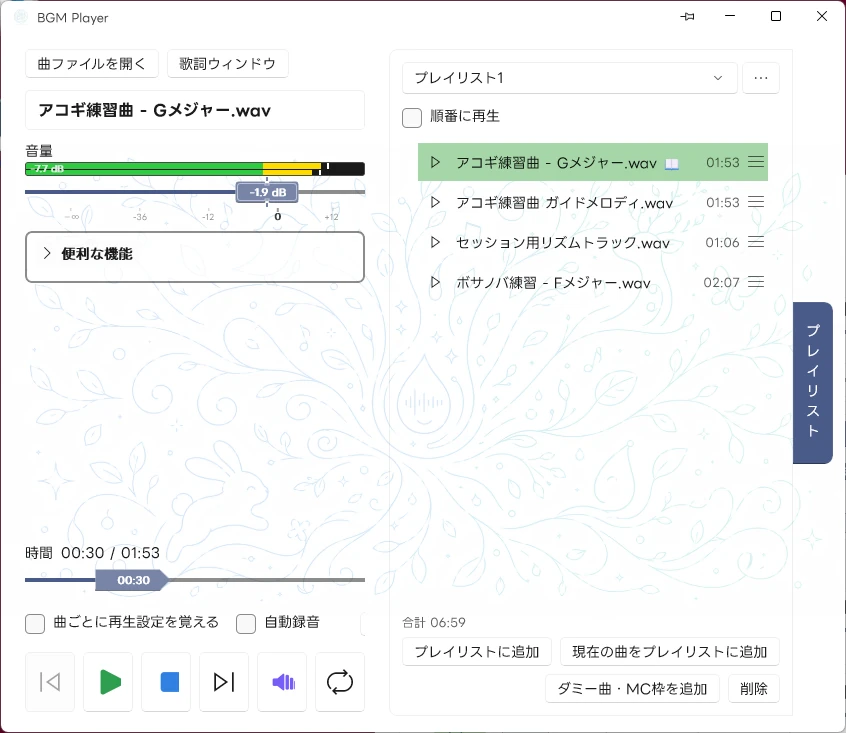Screen dimensions: 846x733
Task: Click the +12 mark on volume scale
Action: point(331,217)
